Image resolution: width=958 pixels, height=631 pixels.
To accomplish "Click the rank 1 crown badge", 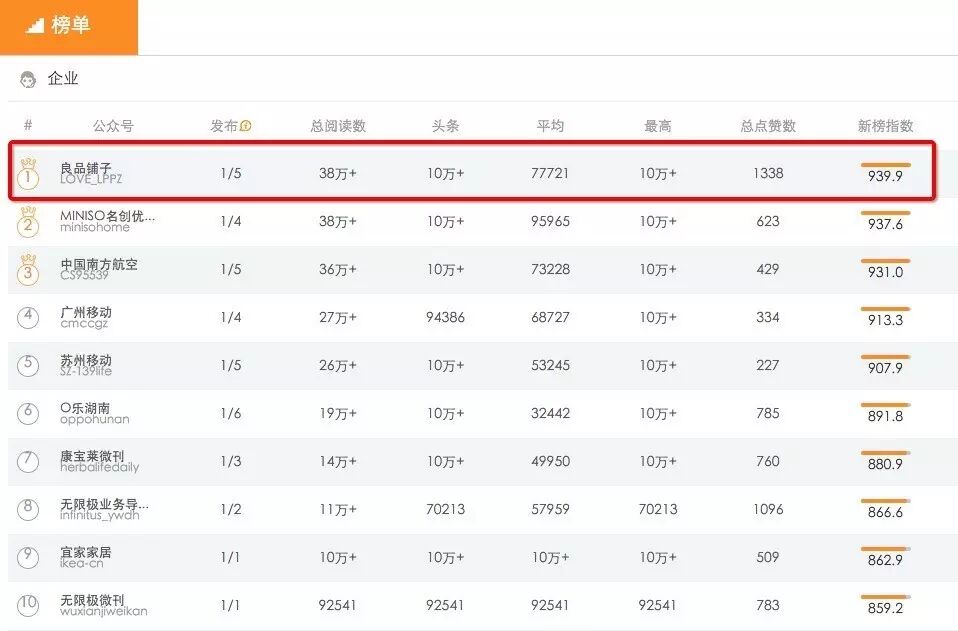I will click(x=28, y=174).
